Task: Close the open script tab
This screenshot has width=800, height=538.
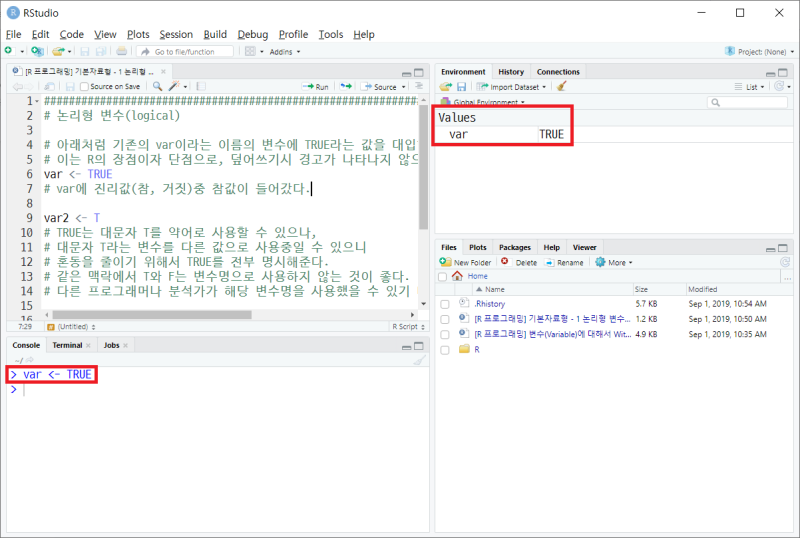Action: pyautogui.click(x=163, y=71)
